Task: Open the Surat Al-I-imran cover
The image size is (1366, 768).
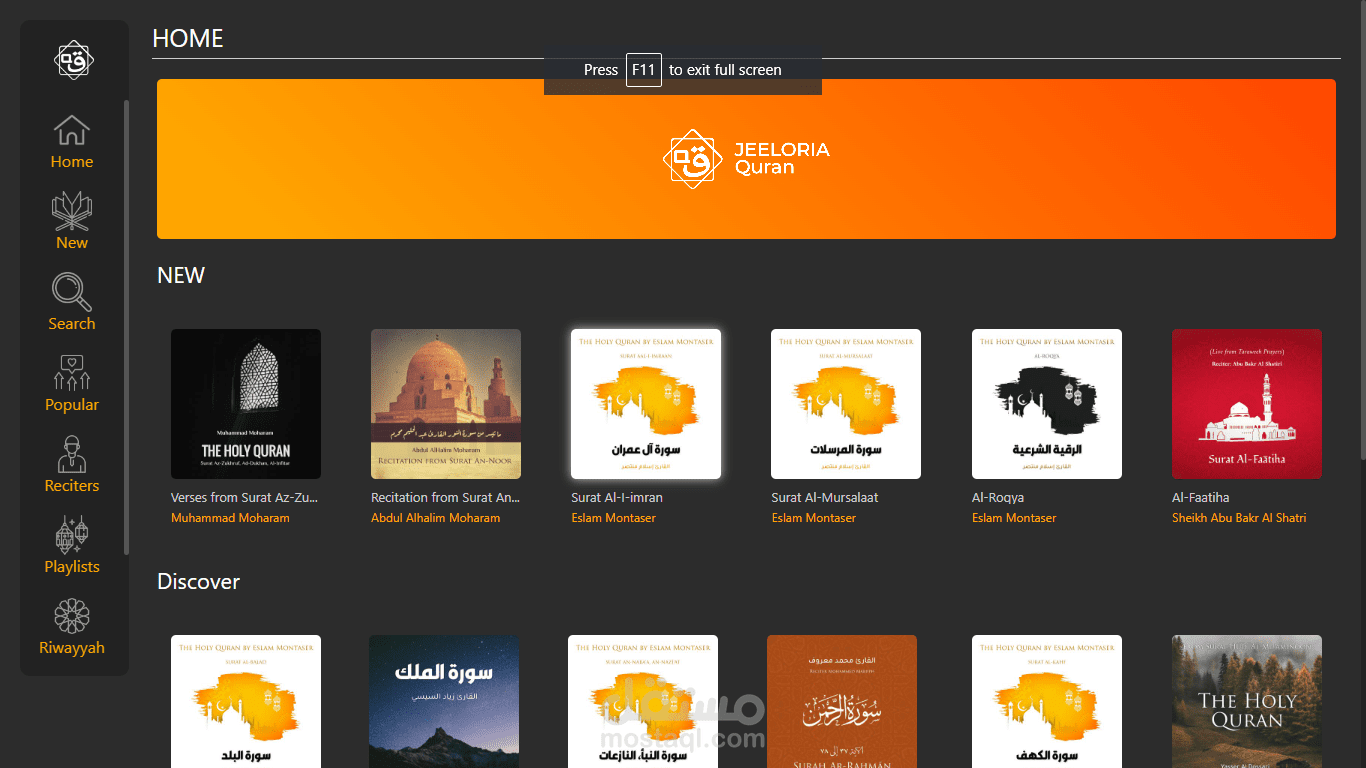Action: pos(646,404)
